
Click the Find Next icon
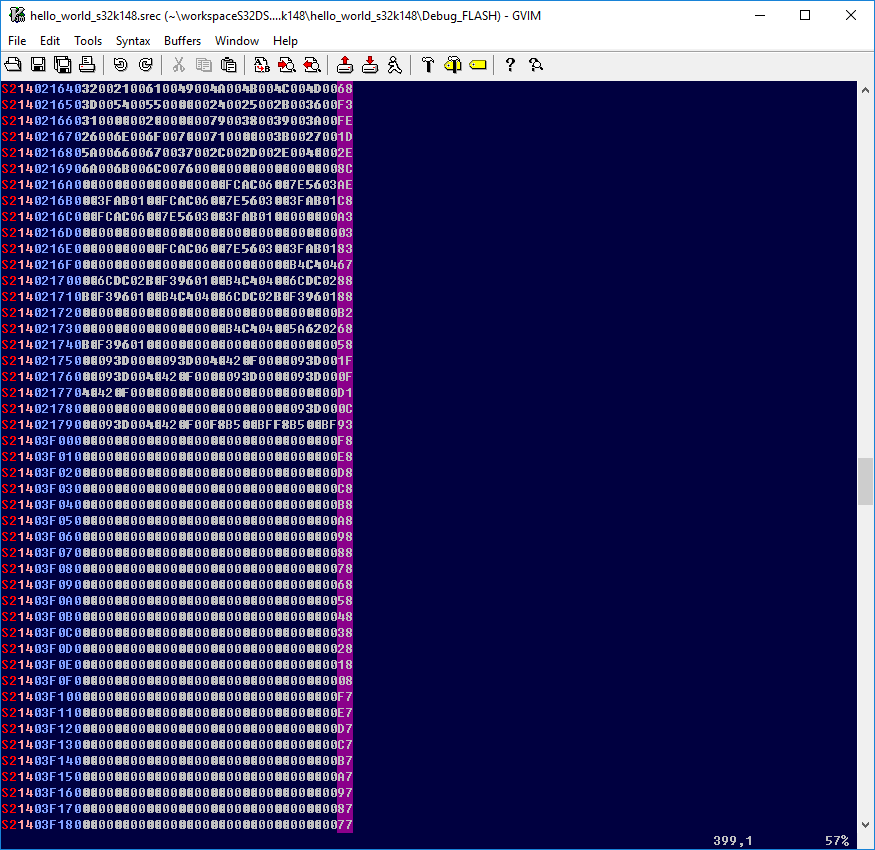click(x=287, y=65)
